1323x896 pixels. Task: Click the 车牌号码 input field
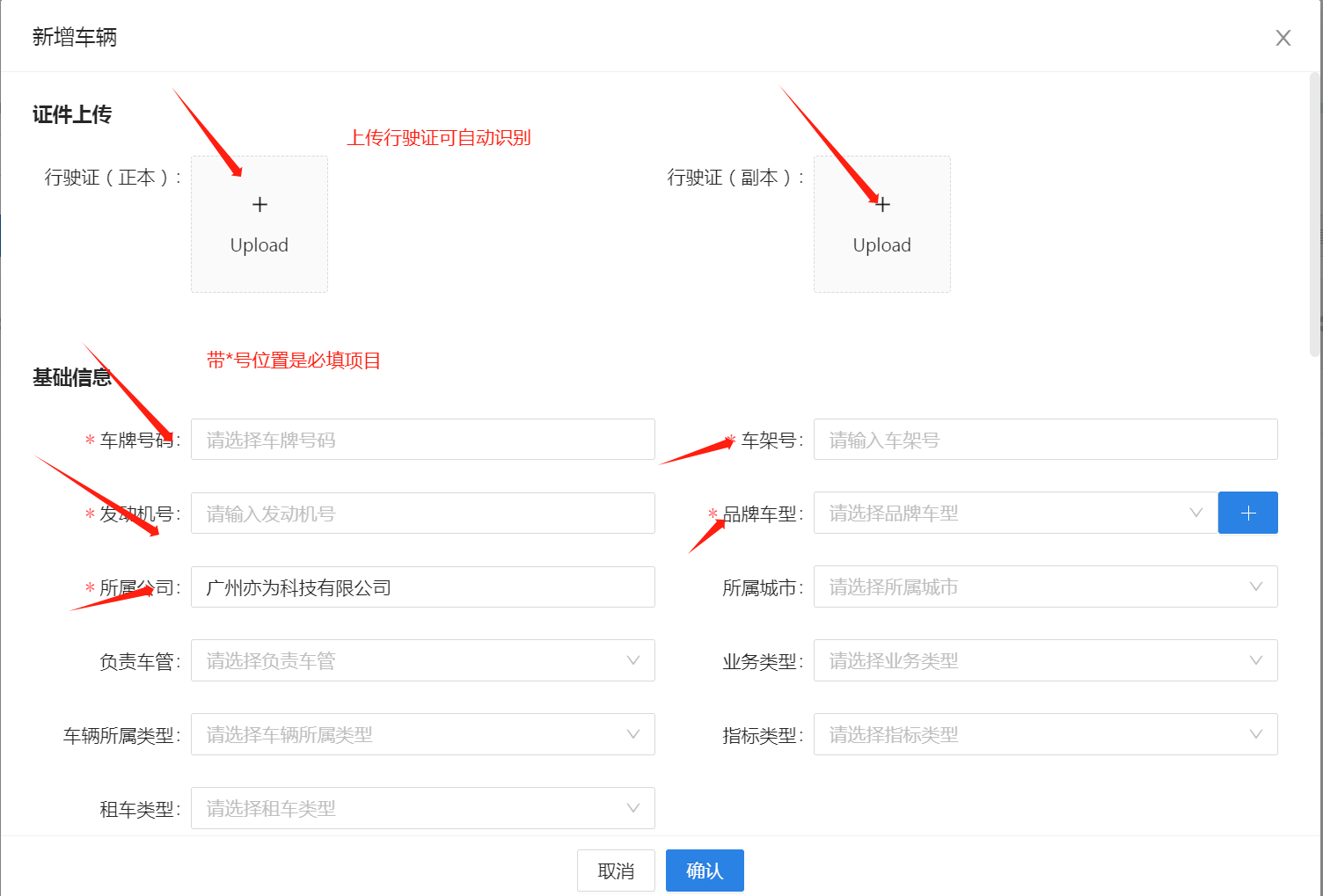422,440
